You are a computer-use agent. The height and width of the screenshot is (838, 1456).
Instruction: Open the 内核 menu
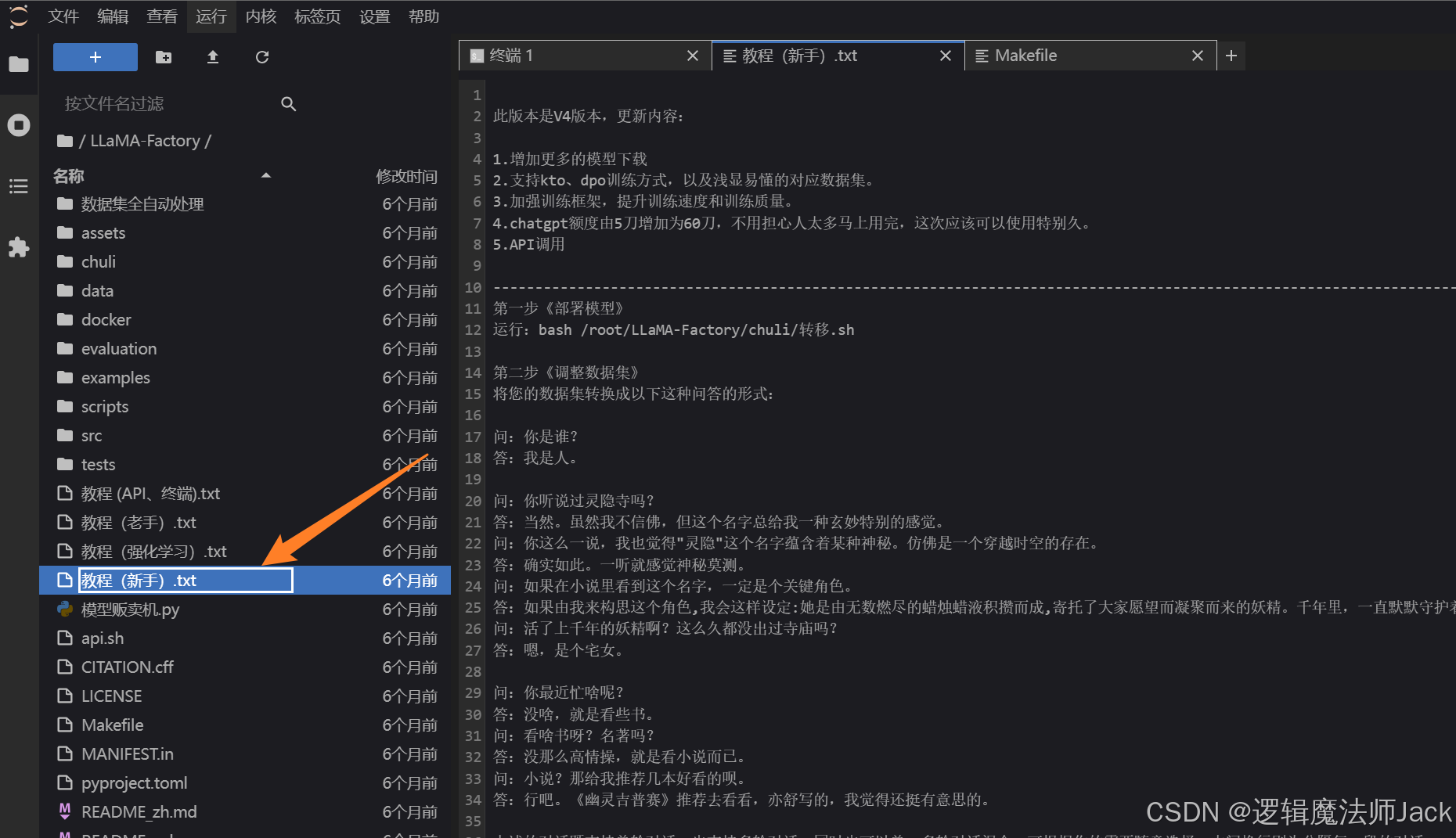click(261, 16)
